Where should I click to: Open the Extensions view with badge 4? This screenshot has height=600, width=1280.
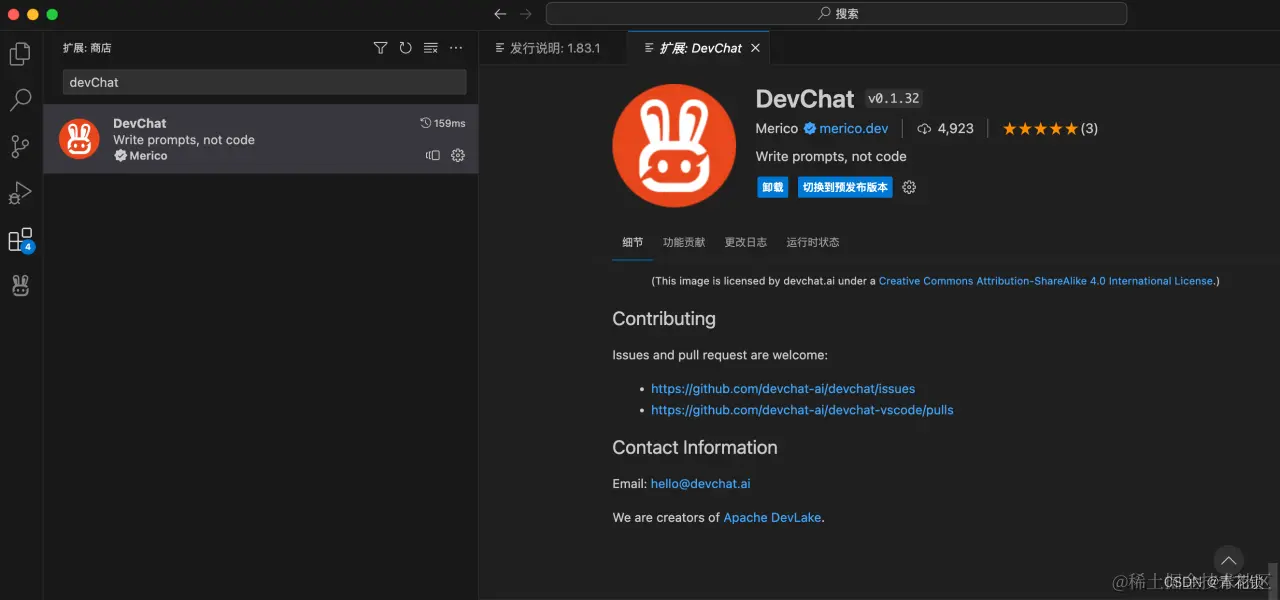pos(20,240)
